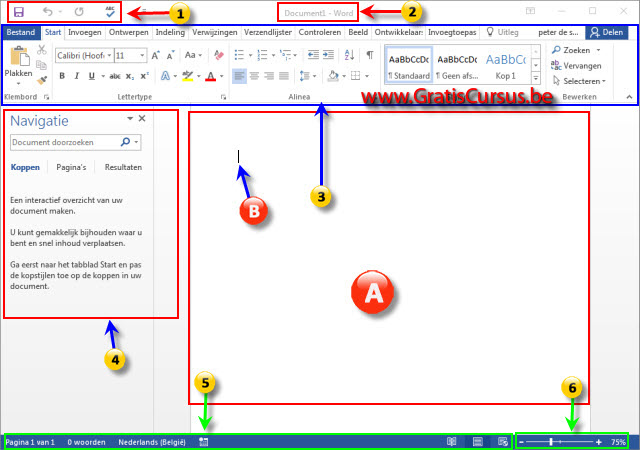Show the Pagina's tab in Navigatie

(x=71, y=167)
